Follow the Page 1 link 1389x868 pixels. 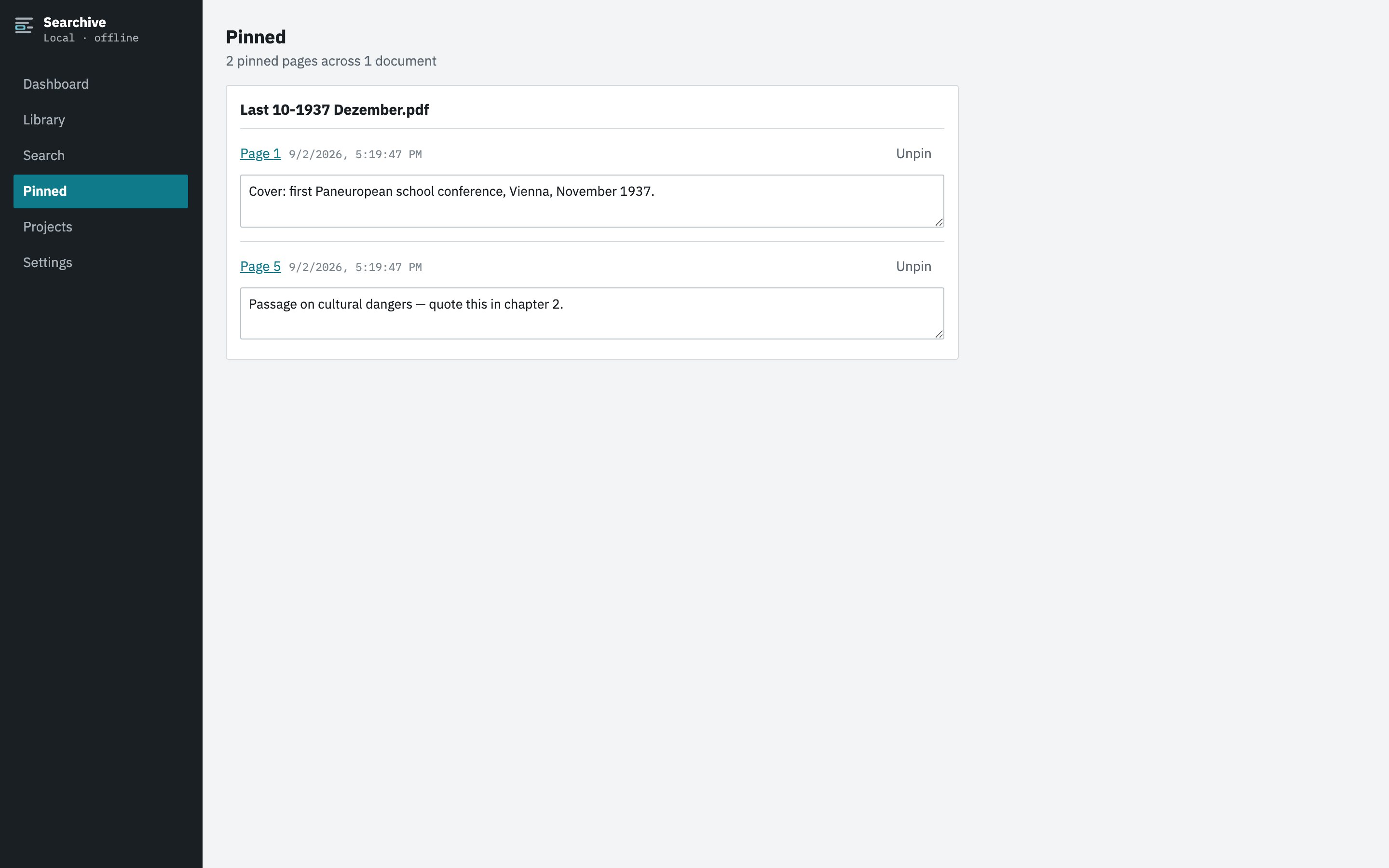(260, 154)
